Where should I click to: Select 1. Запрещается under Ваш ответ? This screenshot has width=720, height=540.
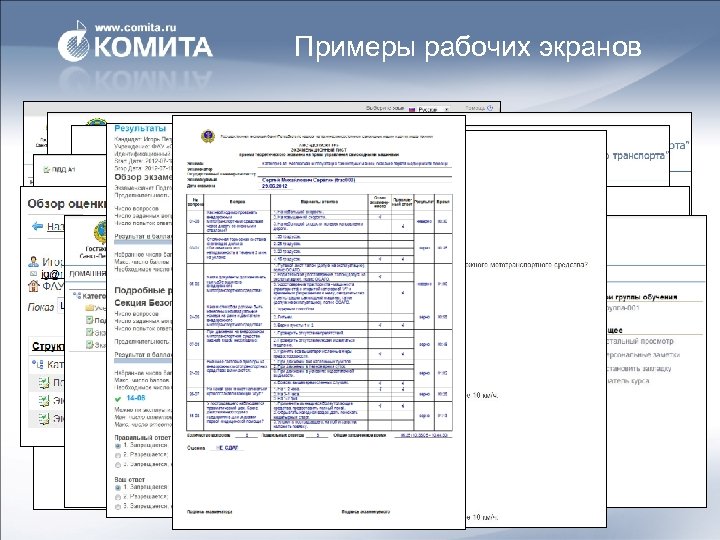[118, 488]
